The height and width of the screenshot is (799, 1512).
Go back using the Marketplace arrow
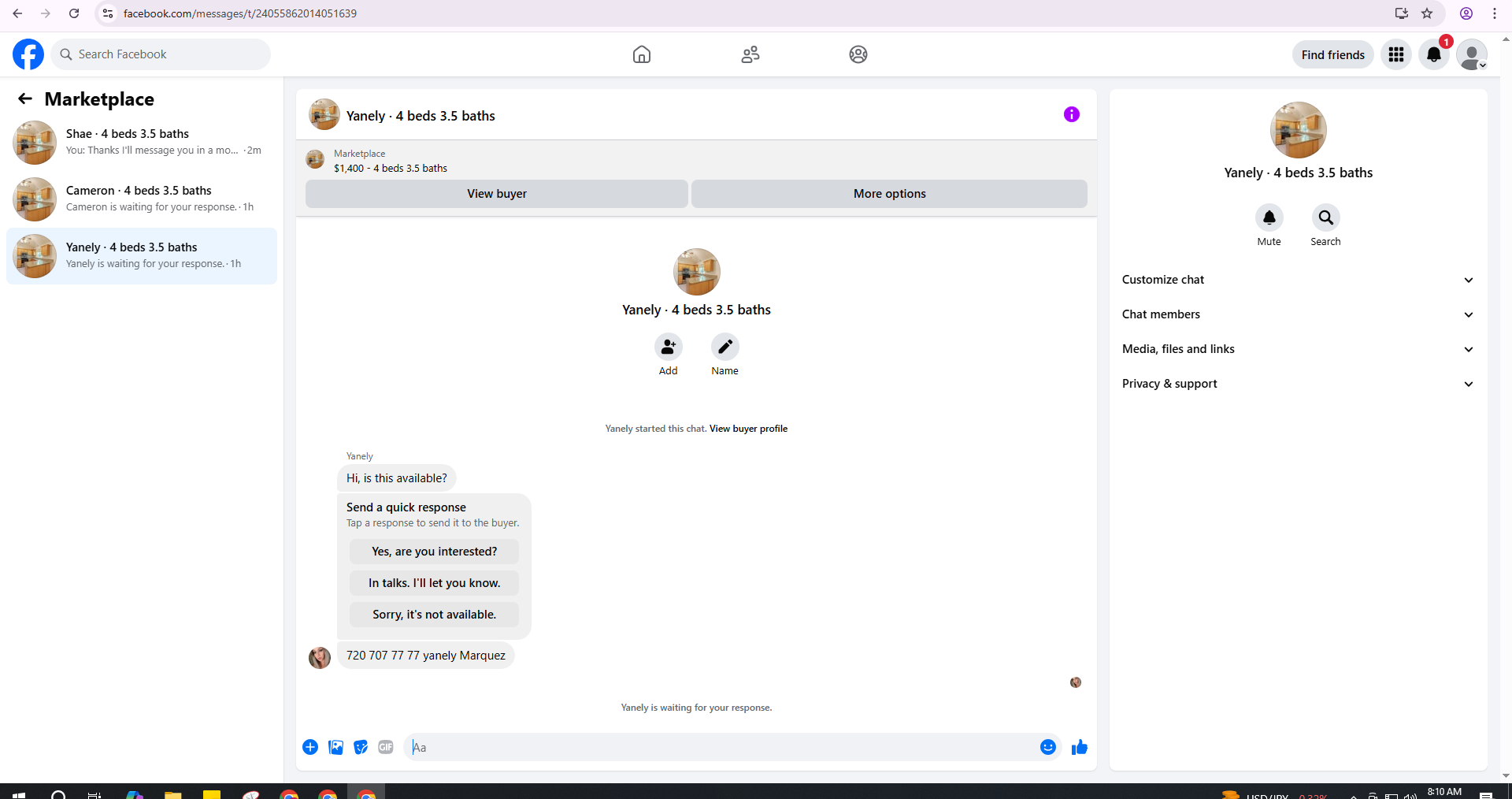pyautogui.click(x=25, y=98)
